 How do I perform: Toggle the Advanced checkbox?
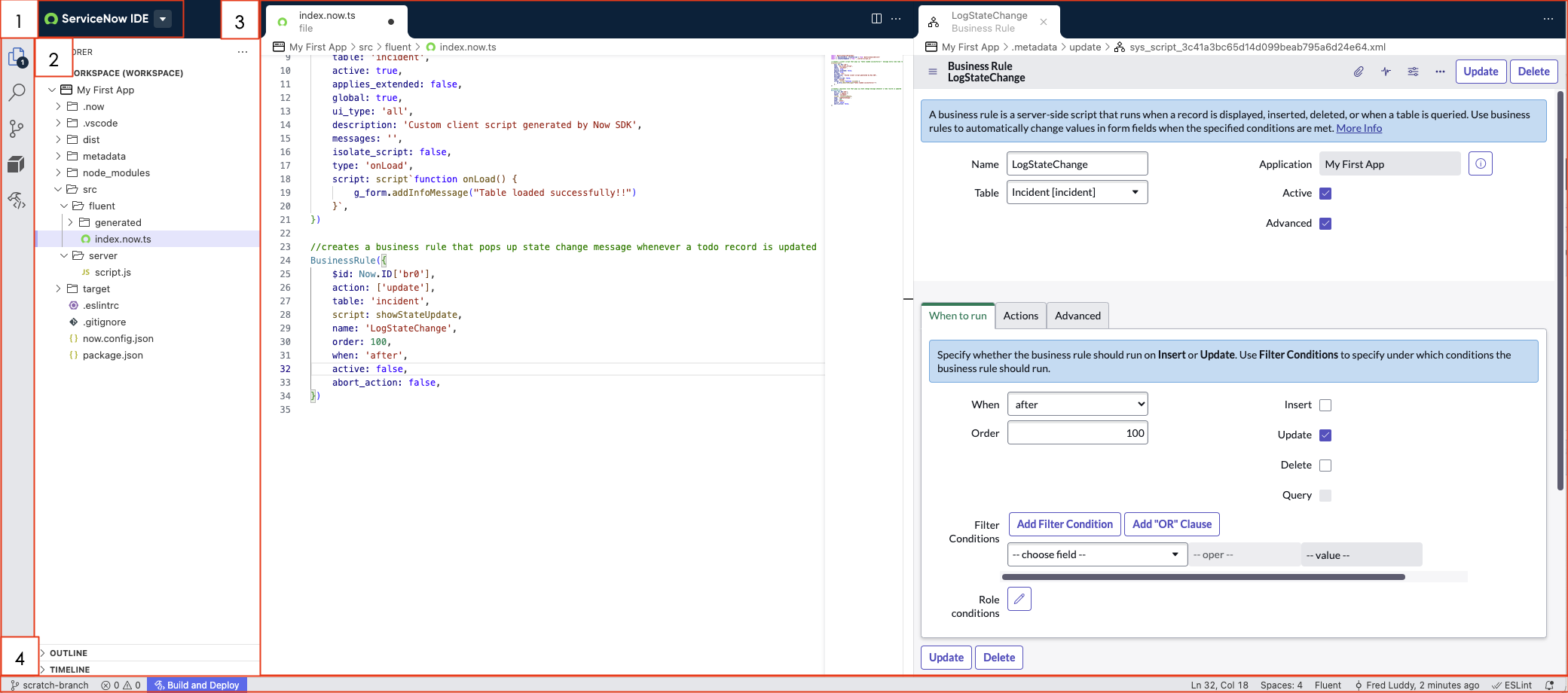tap(1325, 224)
